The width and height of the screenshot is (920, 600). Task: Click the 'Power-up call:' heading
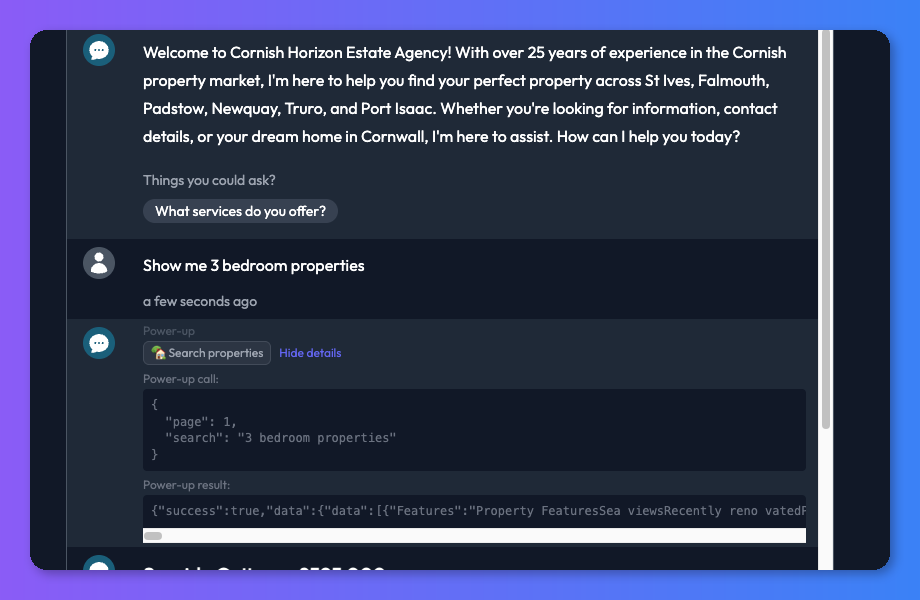pos(183,379)
